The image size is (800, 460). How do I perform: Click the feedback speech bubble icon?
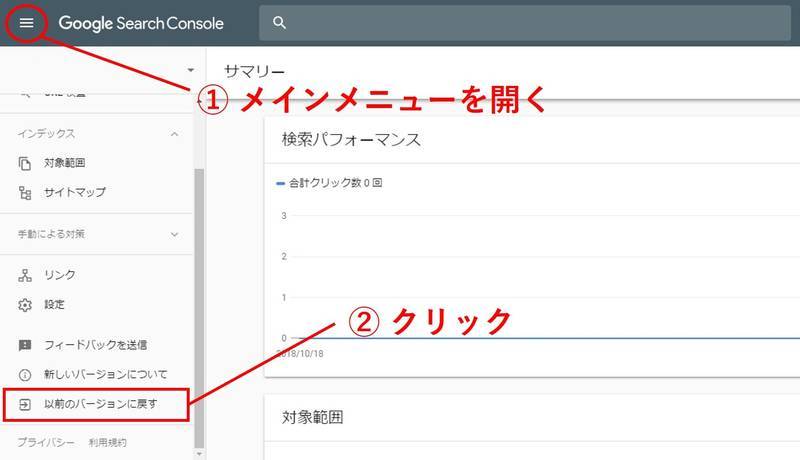[x=24, y=345]
